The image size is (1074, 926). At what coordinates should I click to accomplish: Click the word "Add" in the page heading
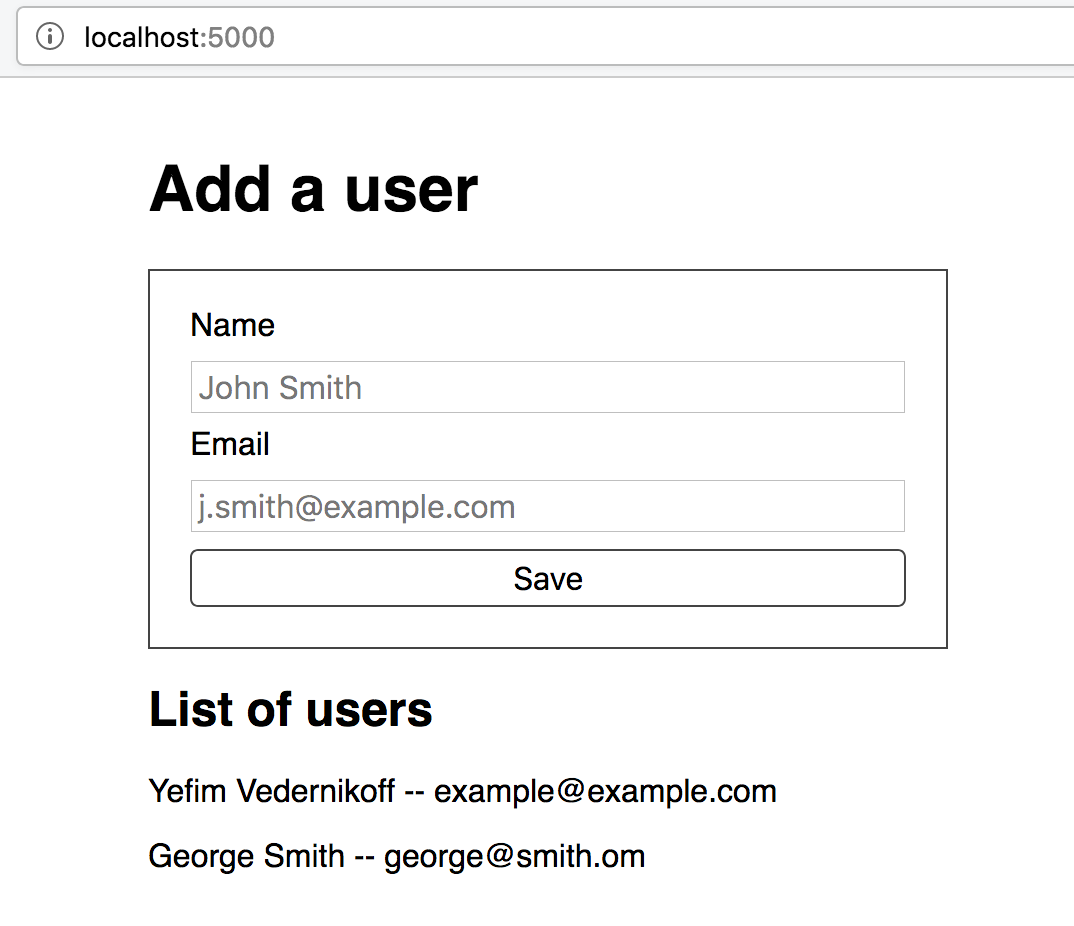click(210, 188)
